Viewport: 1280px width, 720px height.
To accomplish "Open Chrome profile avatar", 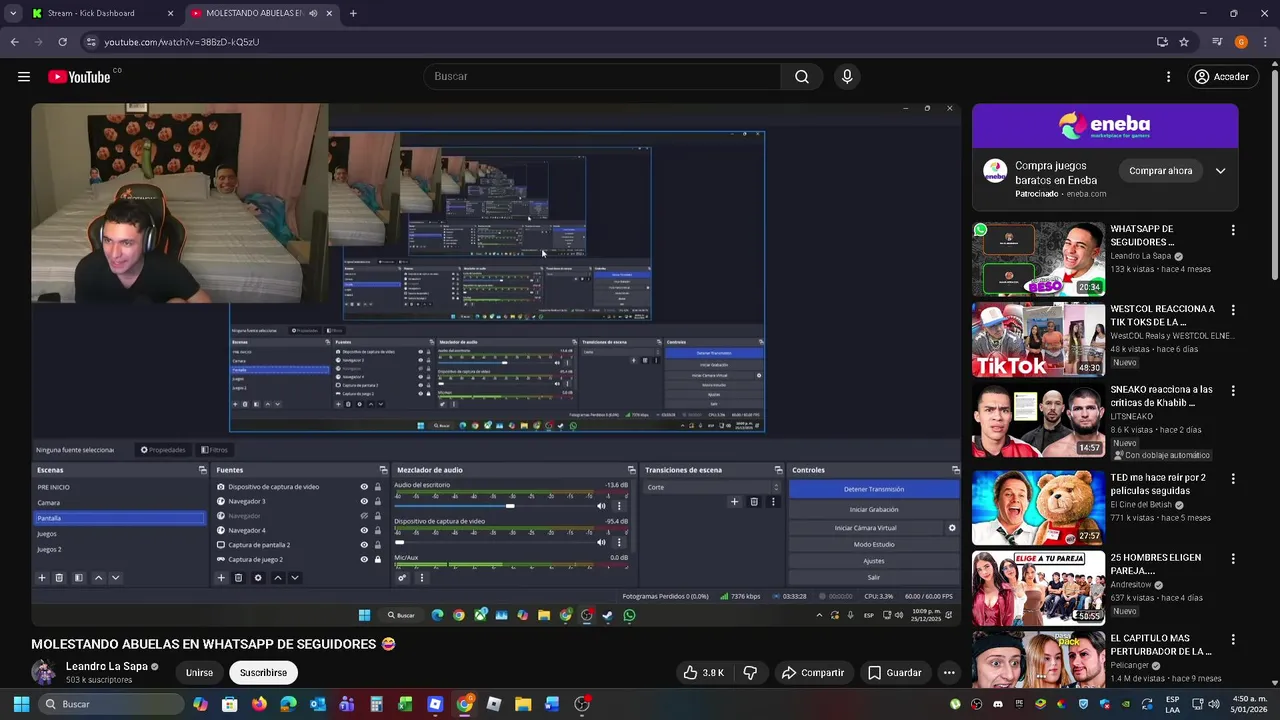I will (x=1241, y=42).
